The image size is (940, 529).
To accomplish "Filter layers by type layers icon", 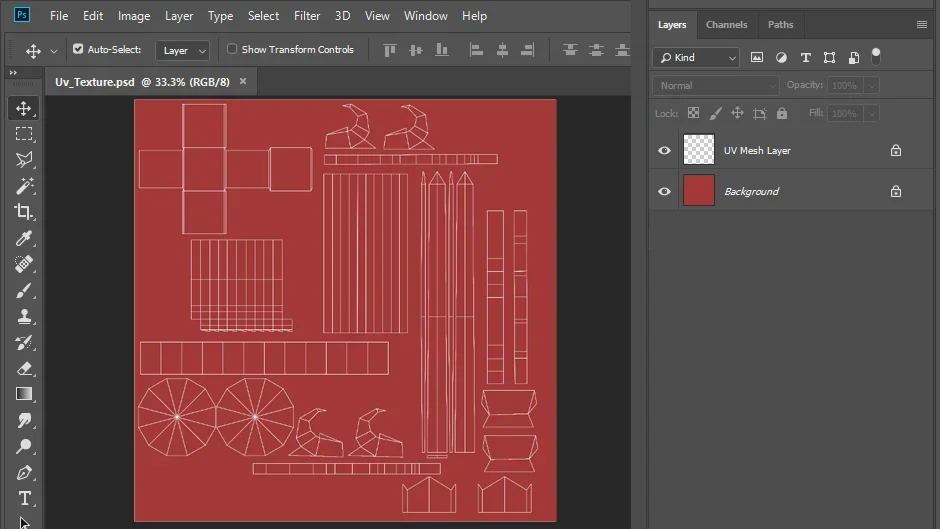I will pos(806,58).
